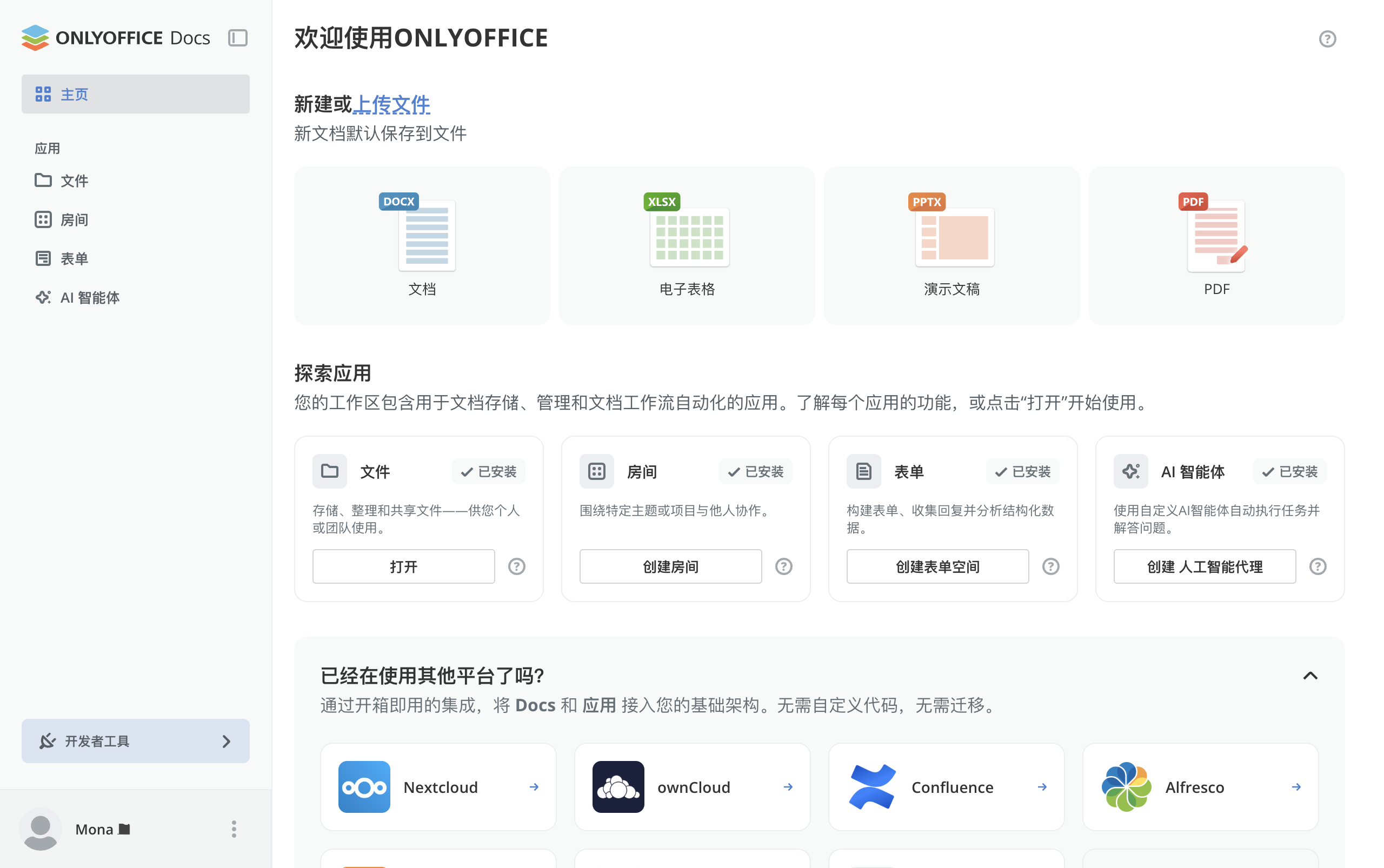Screen dimensions: 1384x868
Task: Open the help icon beside the welcome title
Action: point(1327,39)
